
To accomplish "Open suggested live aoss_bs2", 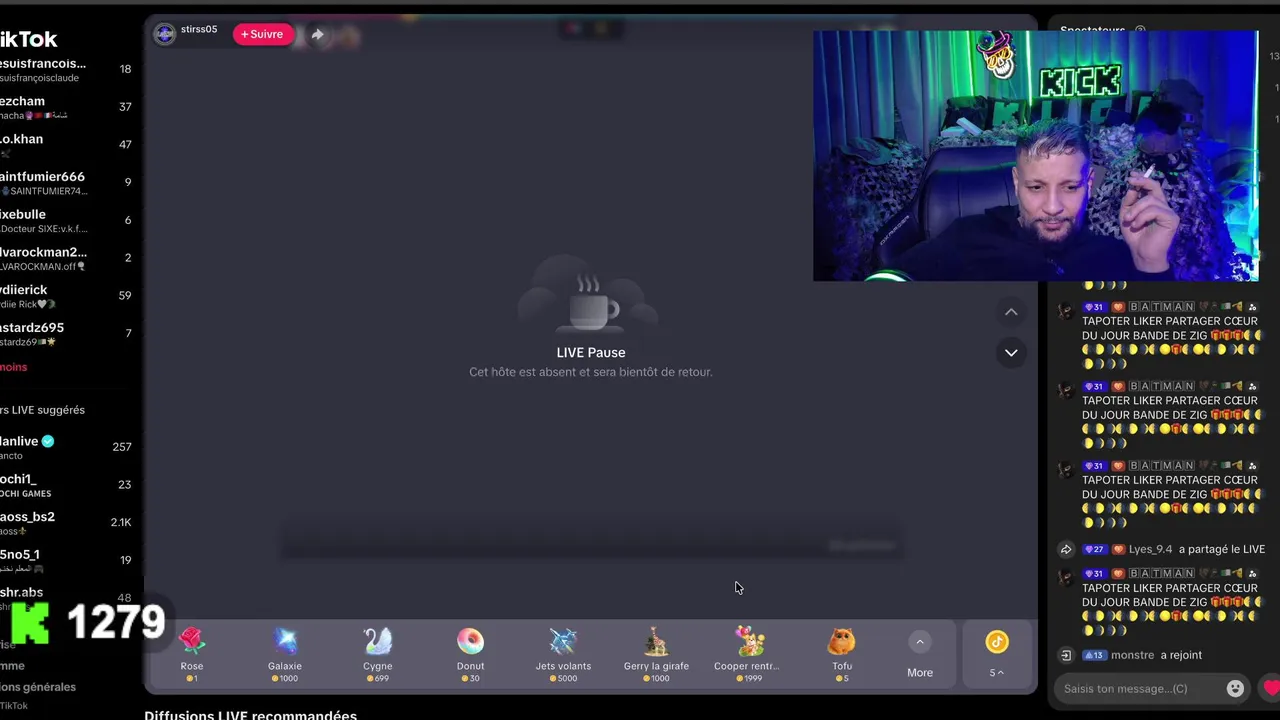I will pyautogui.click(x=66, y=523).
